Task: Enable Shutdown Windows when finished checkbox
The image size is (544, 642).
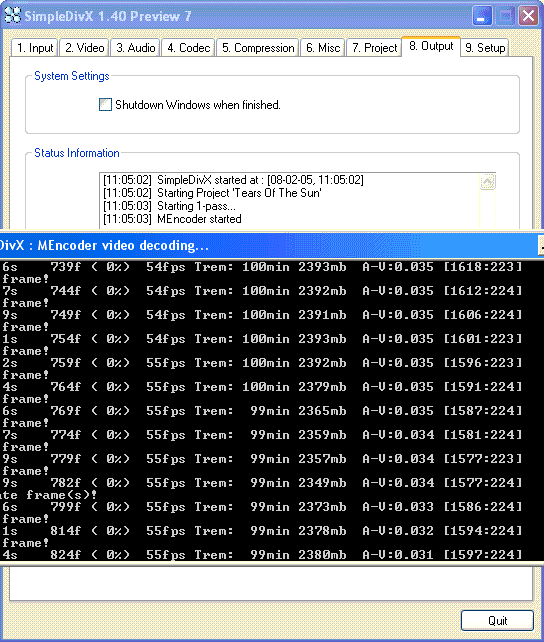Action: (x=105, y=105)
